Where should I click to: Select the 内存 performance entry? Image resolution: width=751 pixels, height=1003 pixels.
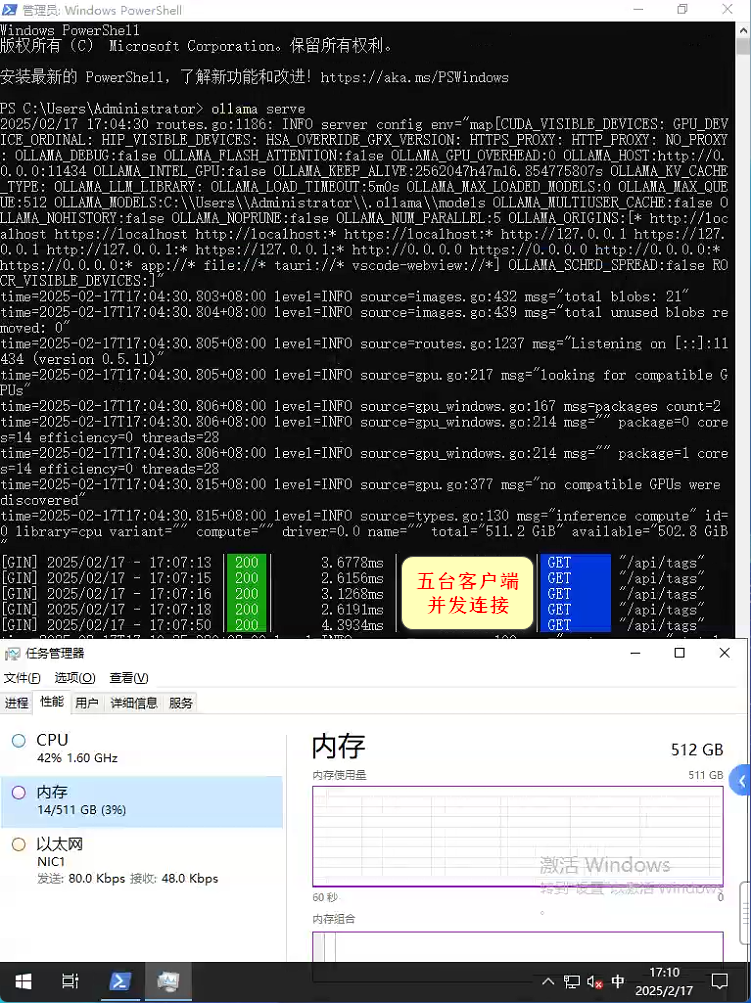pos(141,802)
